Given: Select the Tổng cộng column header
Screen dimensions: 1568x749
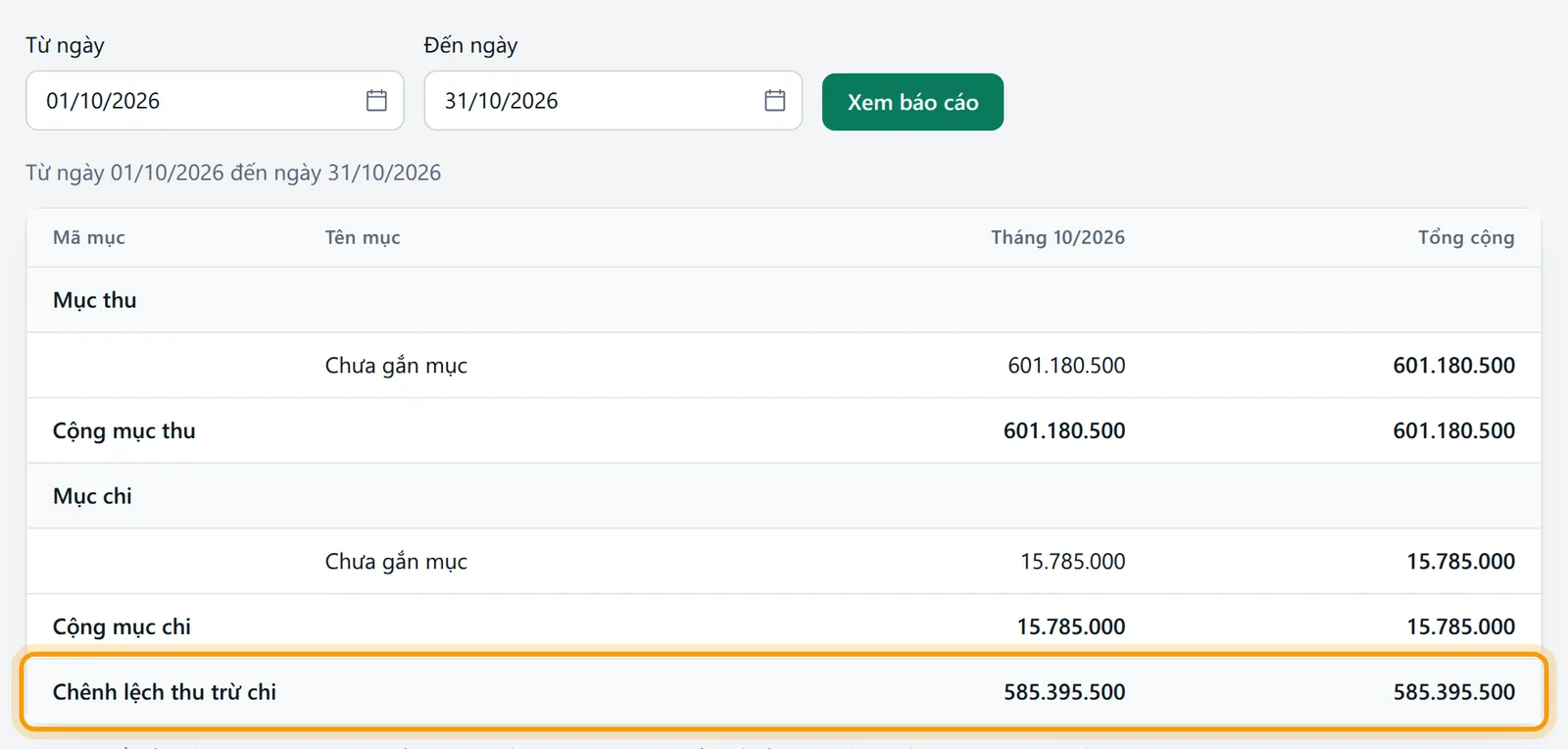Looking at the screenshot, I should 1466,237.
